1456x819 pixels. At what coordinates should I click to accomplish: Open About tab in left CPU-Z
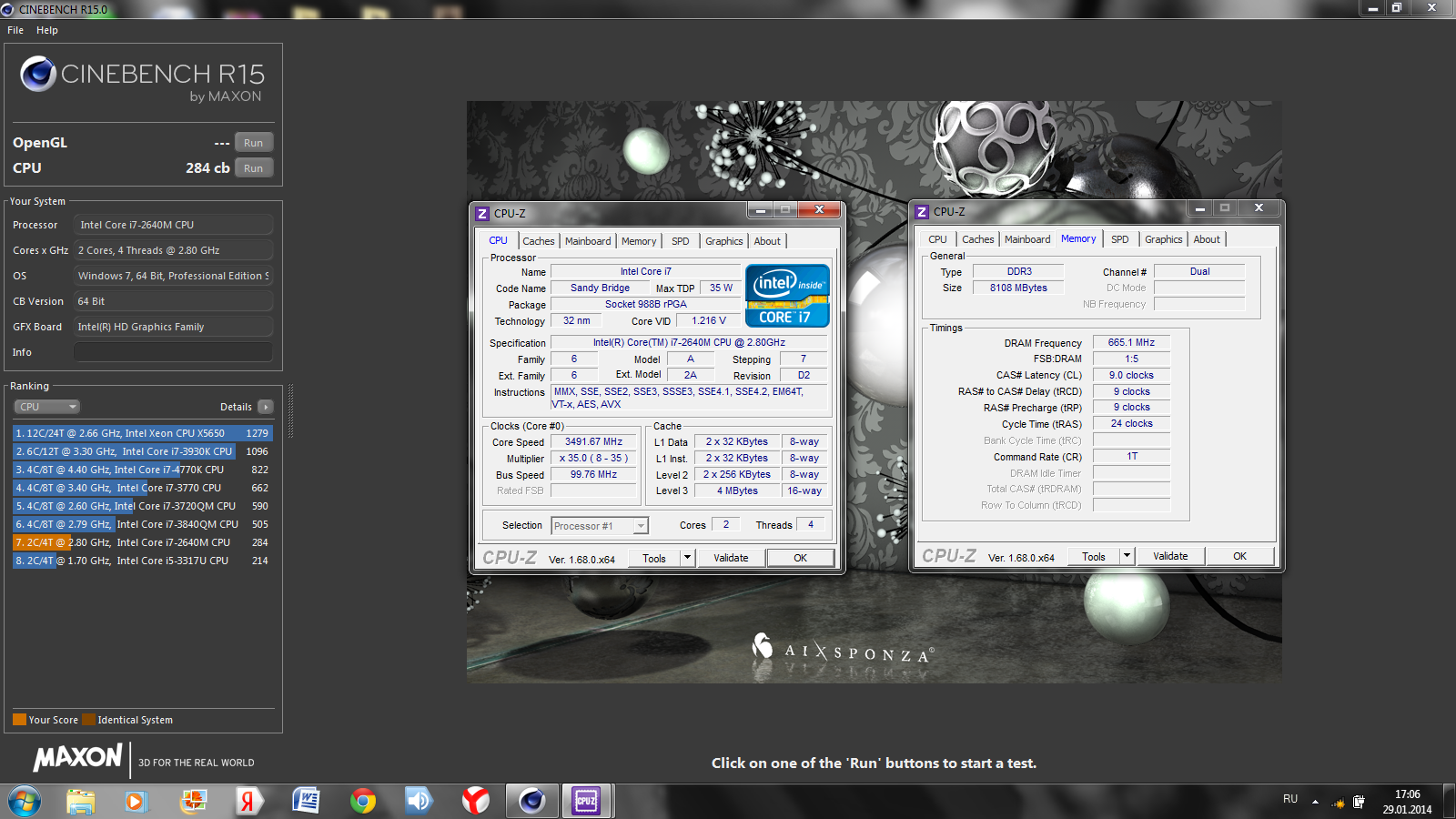tap(767, 241)
